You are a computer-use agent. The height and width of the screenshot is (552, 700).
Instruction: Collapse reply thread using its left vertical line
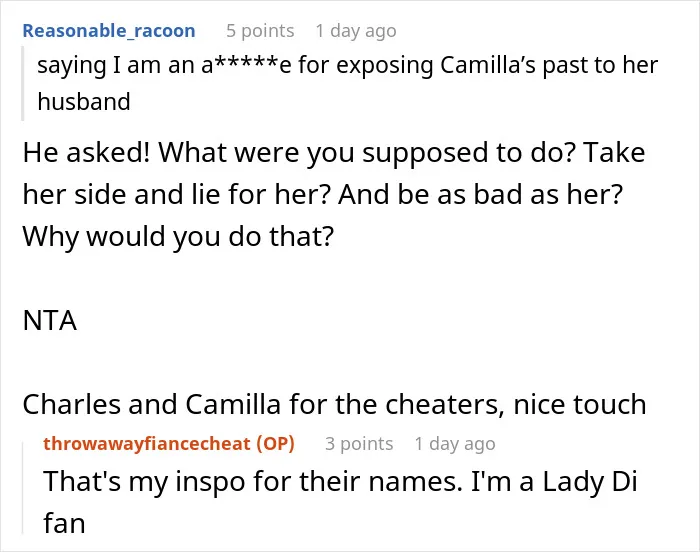click(x=23, y=487)
